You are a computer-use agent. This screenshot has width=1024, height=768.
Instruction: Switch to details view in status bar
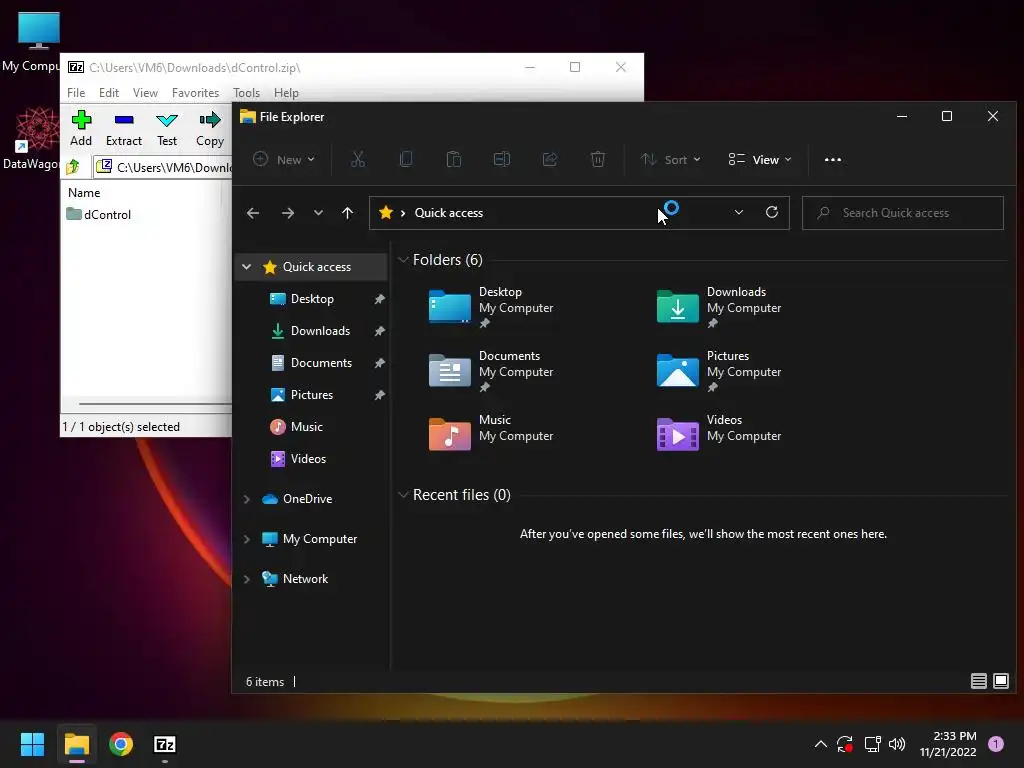(978, 681)
